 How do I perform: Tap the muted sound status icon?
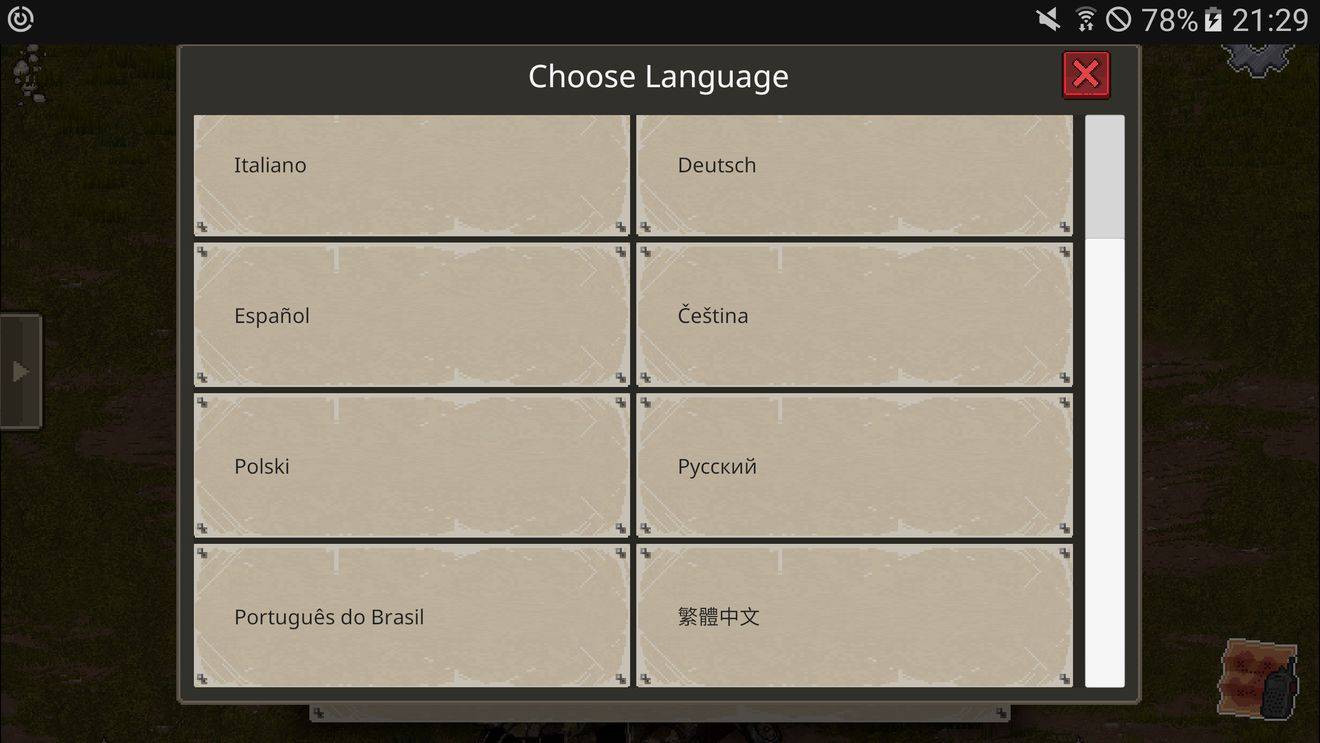point(1048,19)
